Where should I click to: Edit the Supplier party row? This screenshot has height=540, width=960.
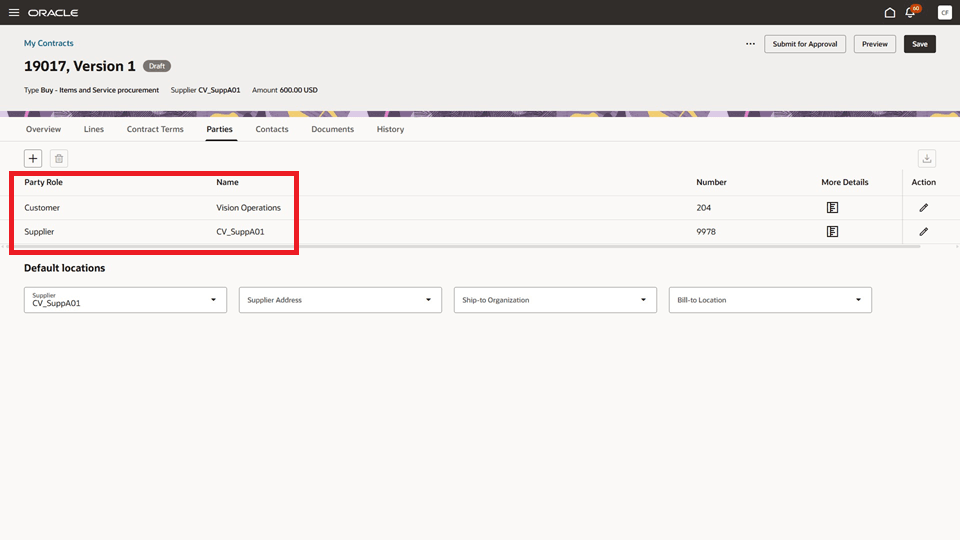coord(923,231)
